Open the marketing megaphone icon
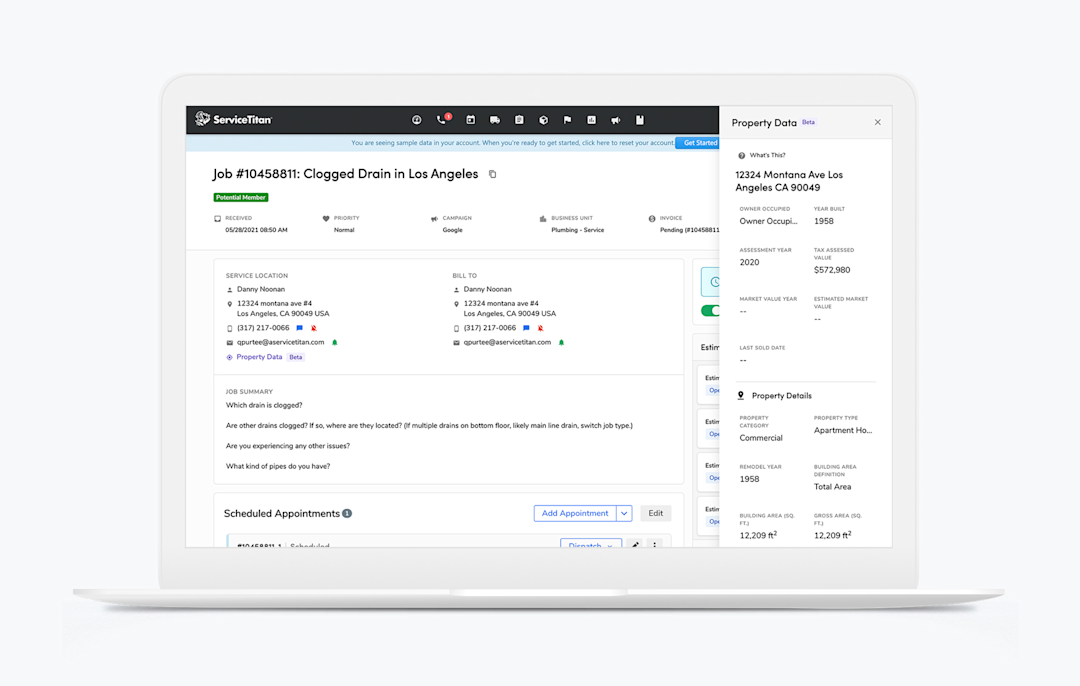This screenshot has width=1080, height=686. click(x=616, y=120)
